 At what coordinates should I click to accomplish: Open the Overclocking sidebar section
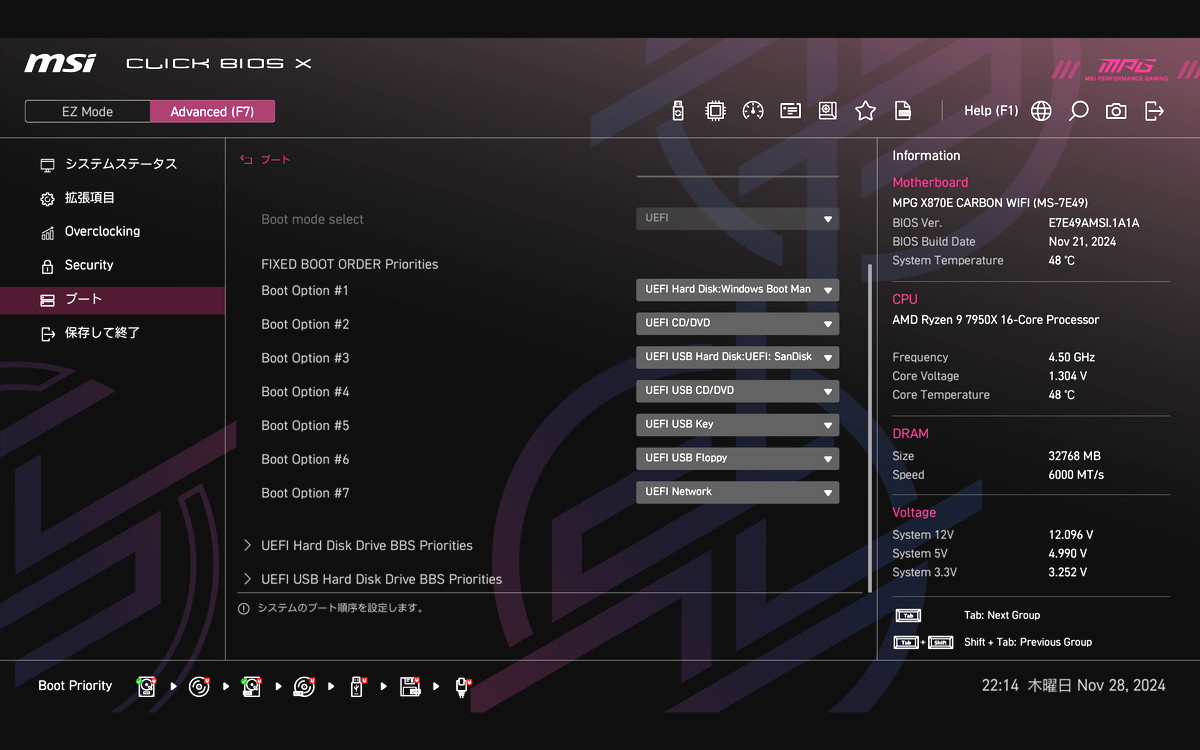pos(112,232)
